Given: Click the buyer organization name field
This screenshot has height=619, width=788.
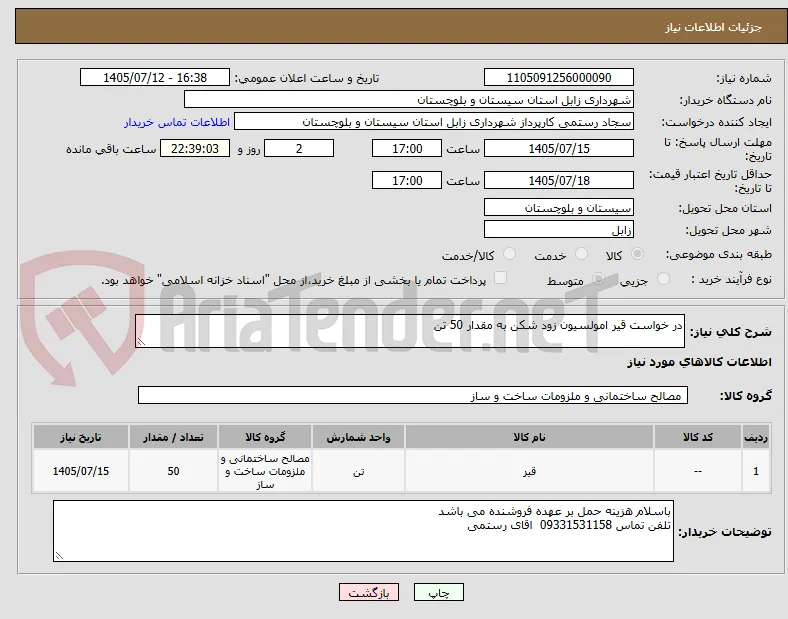Looking at the screenshot, I should tap(409, 99).
